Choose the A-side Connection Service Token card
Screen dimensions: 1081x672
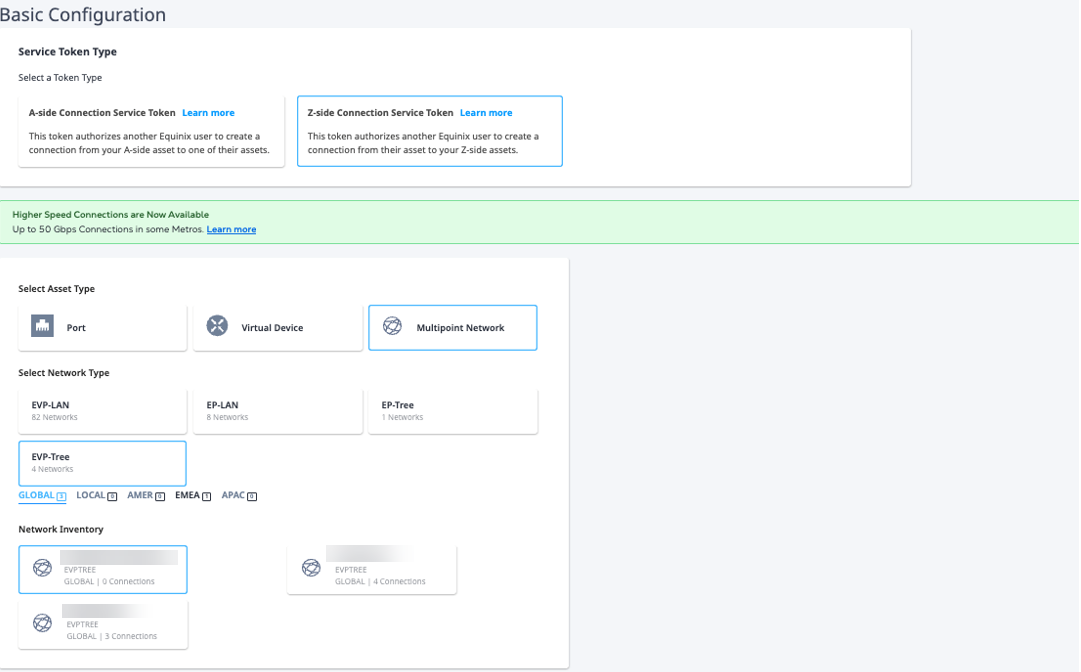151,131
